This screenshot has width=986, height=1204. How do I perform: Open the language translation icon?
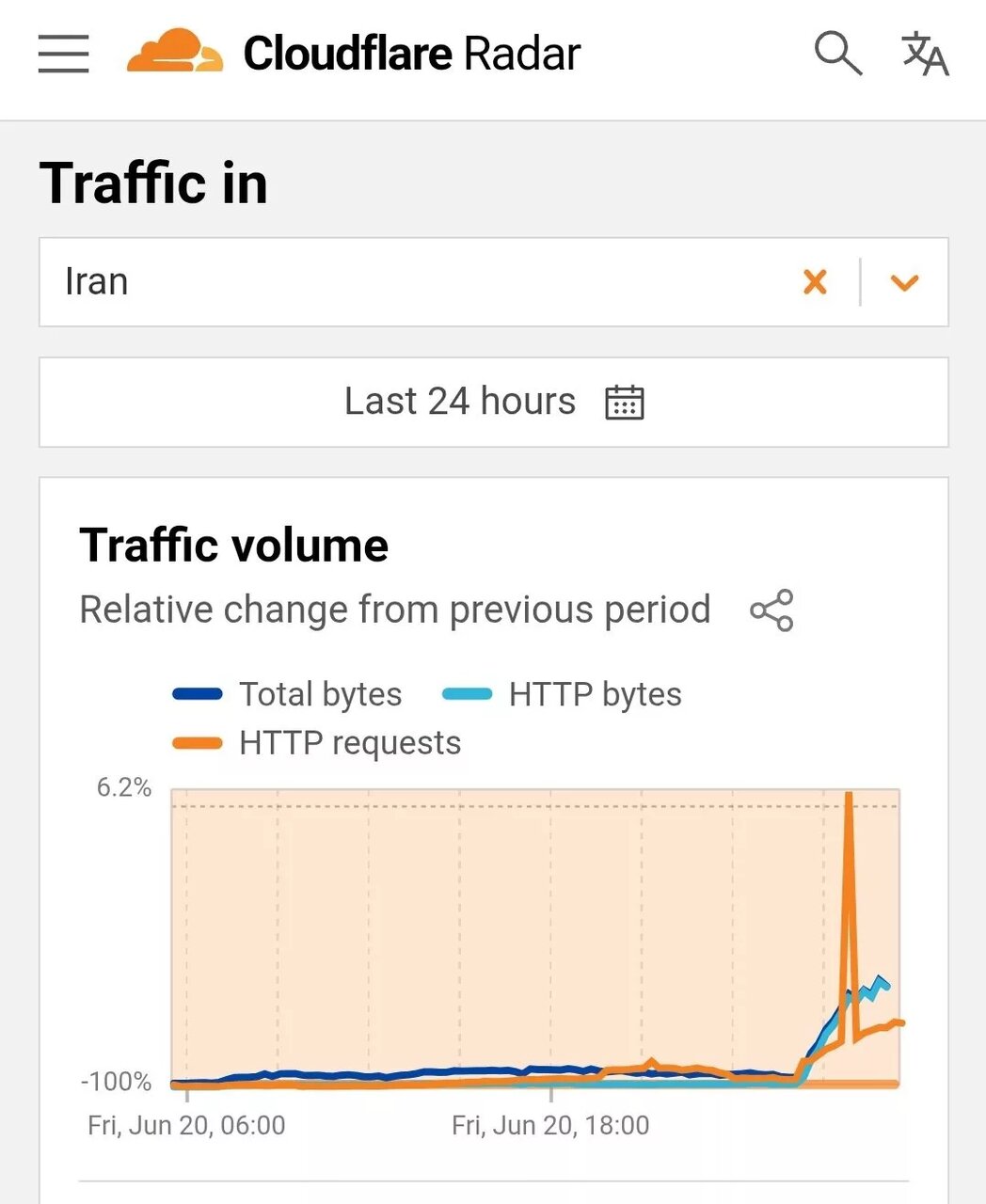click(x=925, y=53)
